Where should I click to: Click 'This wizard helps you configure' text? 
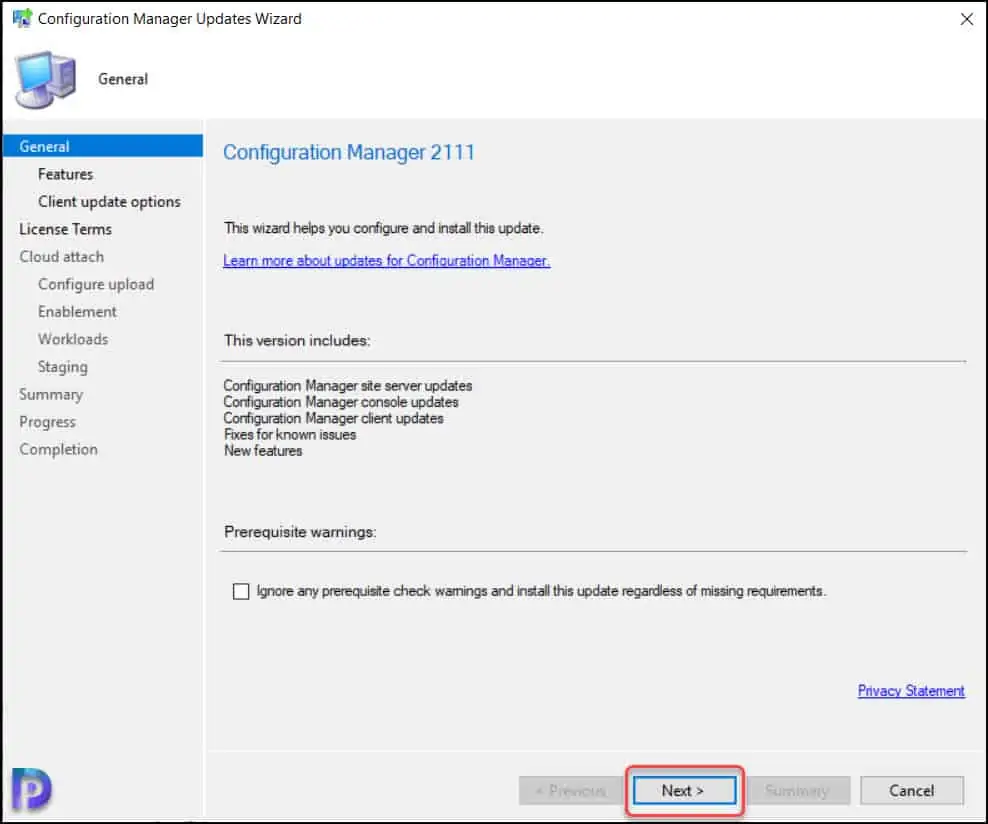click(383, 228)
